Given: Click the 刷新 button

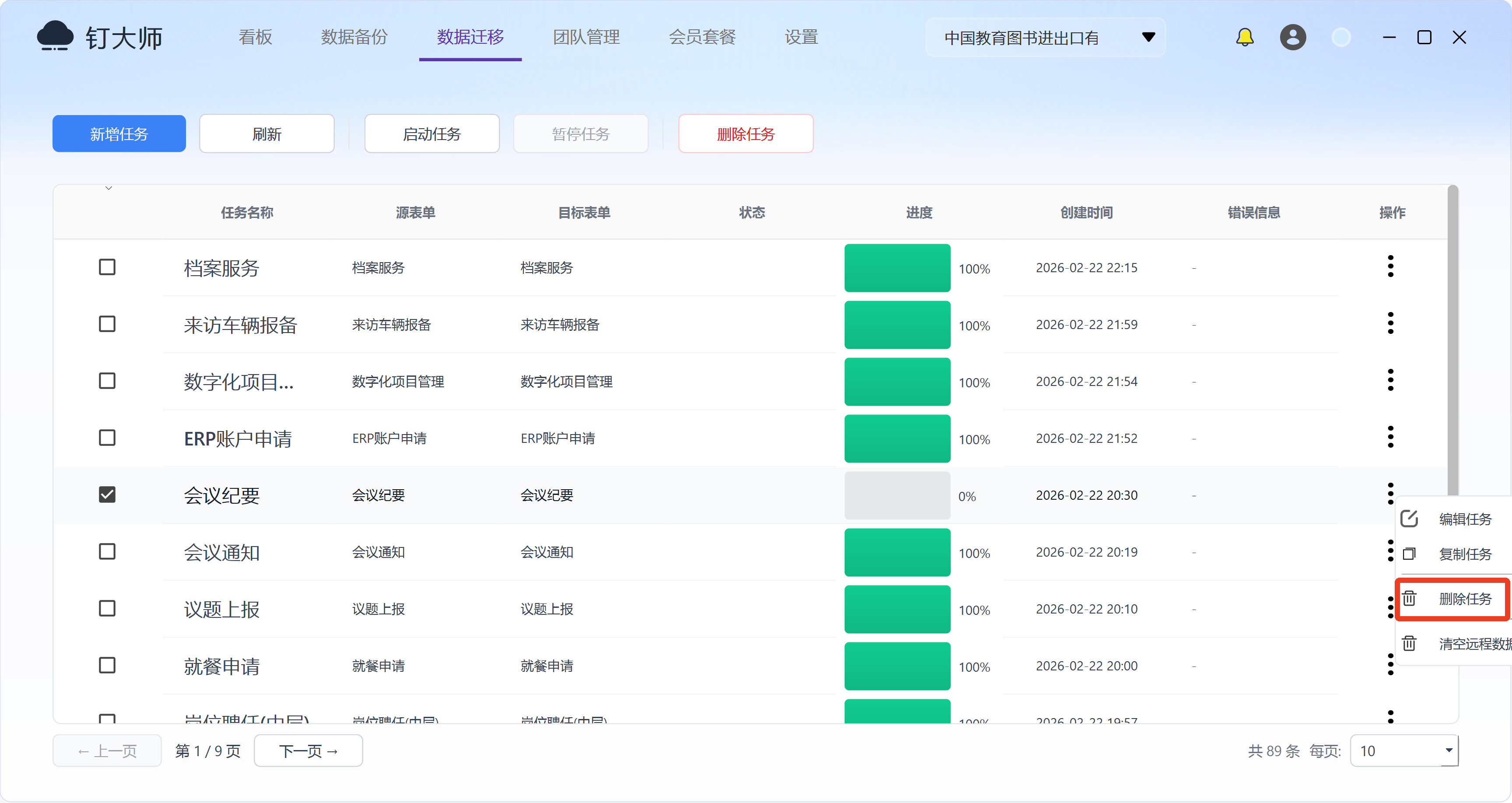Looking at the screenshot, I should (x=267, y=134).
